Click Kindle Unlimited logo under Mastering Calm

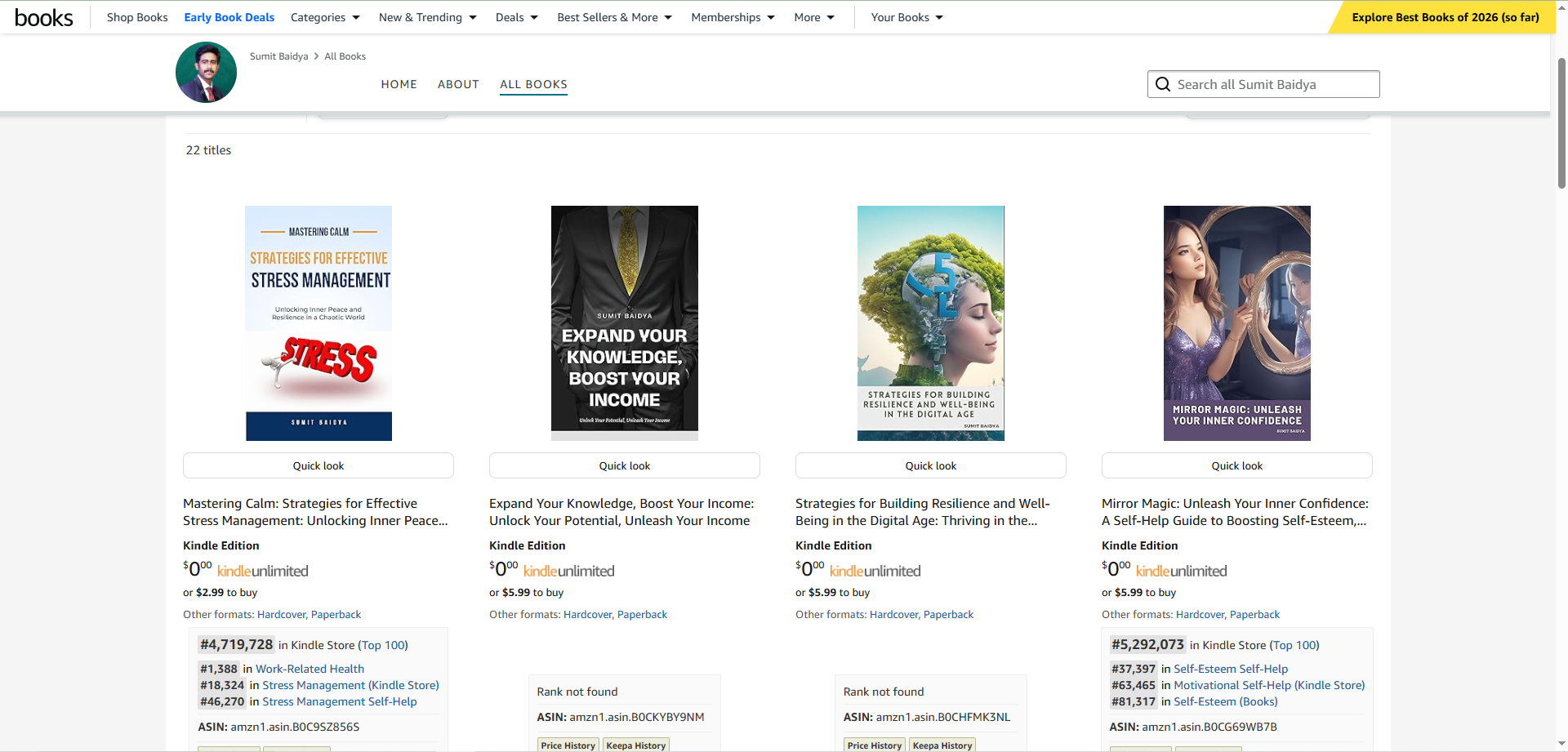[263, 571]
